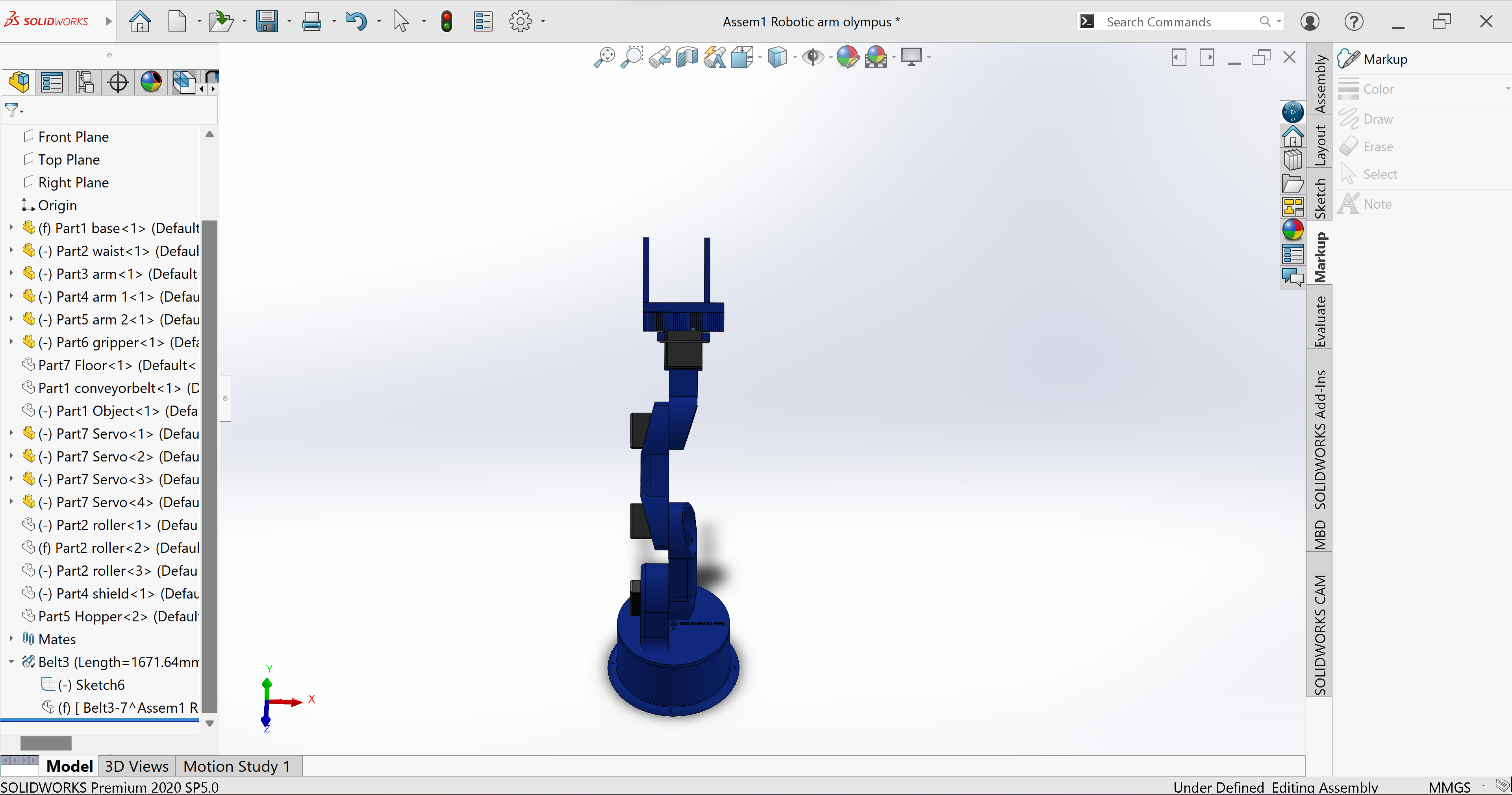Open the Motion Study 1 tab
The width and height of the screenshot is (1512, 795).
(x=237, y=766)
